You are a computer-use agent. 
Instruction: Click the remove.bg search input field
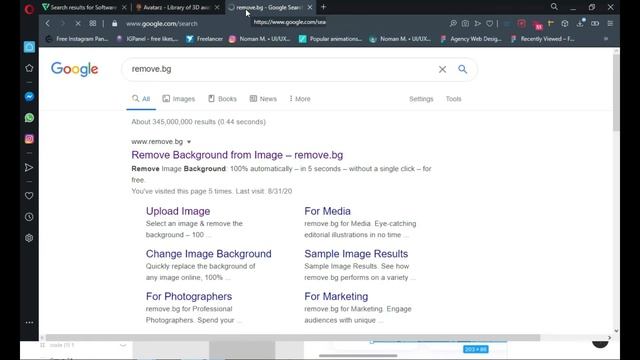(282, 69)
